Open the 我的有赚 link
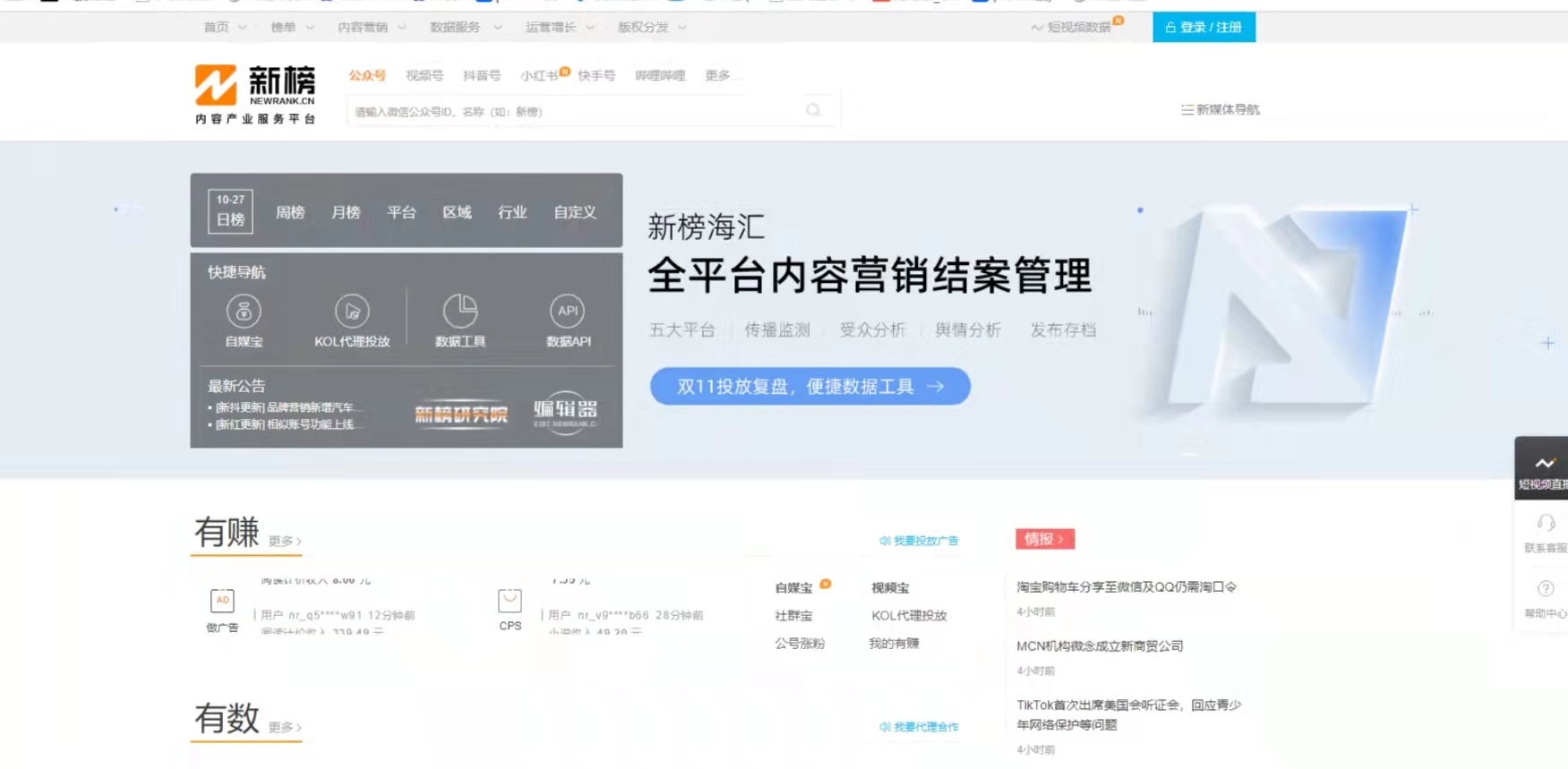 [x=894, y=644]
